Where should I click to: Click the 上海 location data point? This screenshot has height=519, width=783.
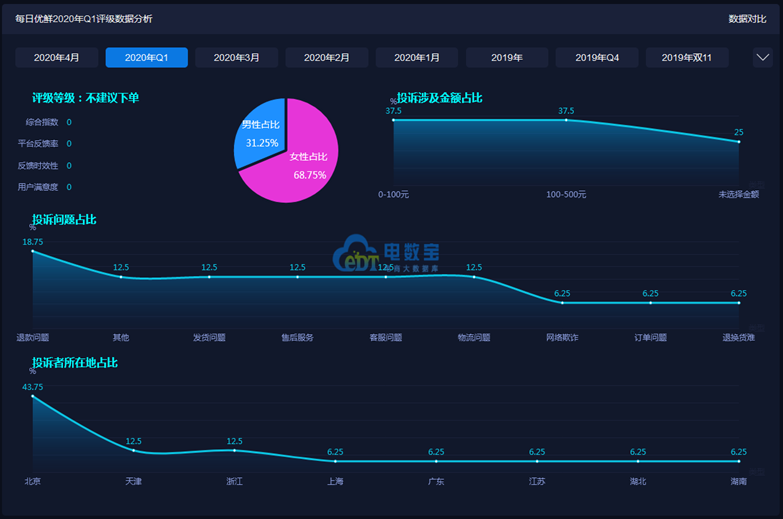pyautogui.click(x=335, y=462)
